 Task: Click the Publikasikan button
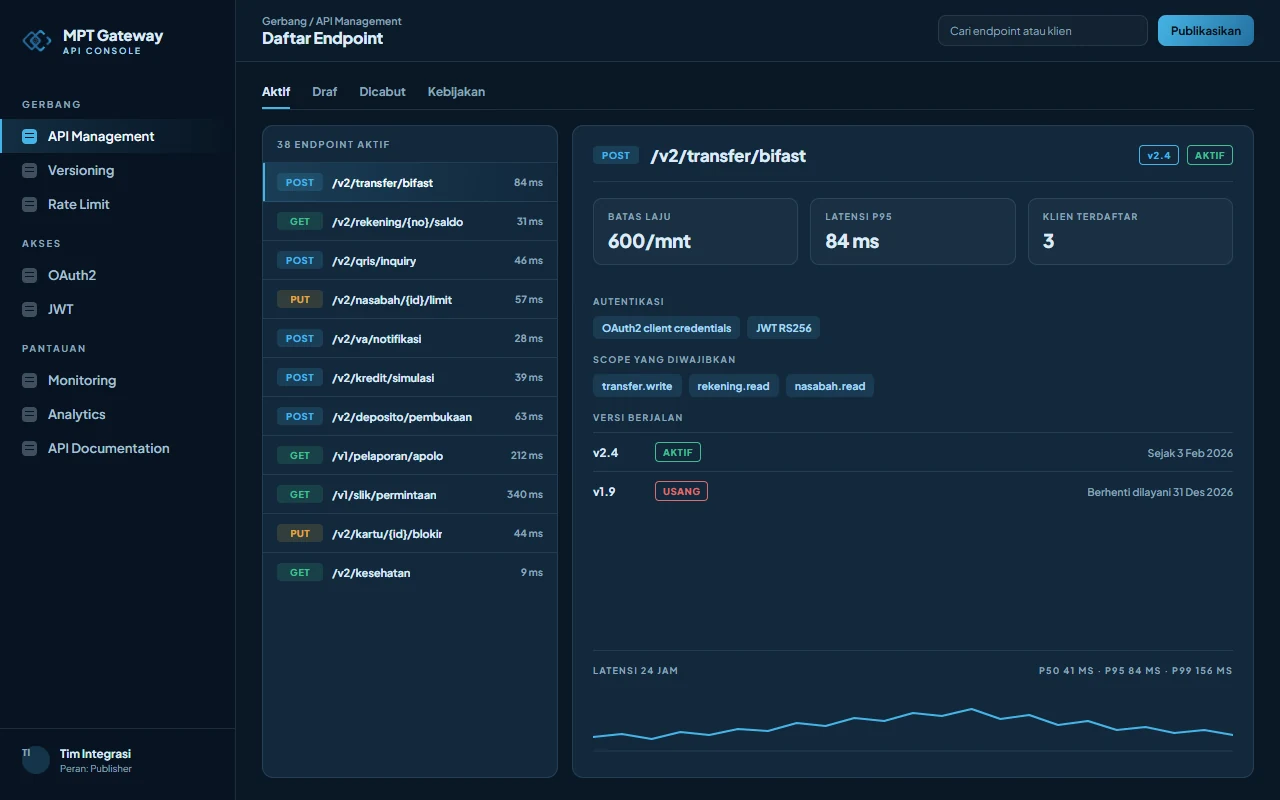point(1206,30)
